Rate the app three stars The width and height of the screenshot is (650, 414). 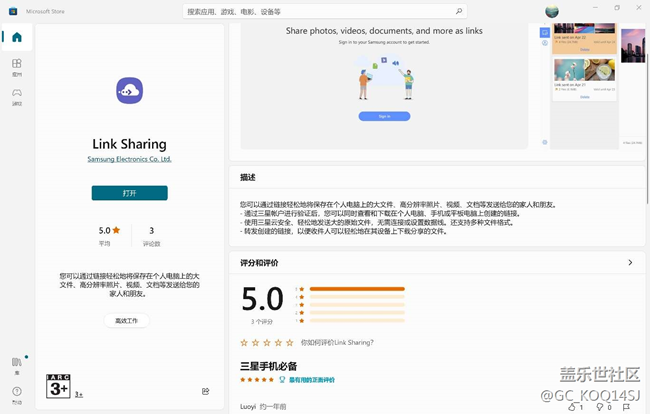click(267, 342)
